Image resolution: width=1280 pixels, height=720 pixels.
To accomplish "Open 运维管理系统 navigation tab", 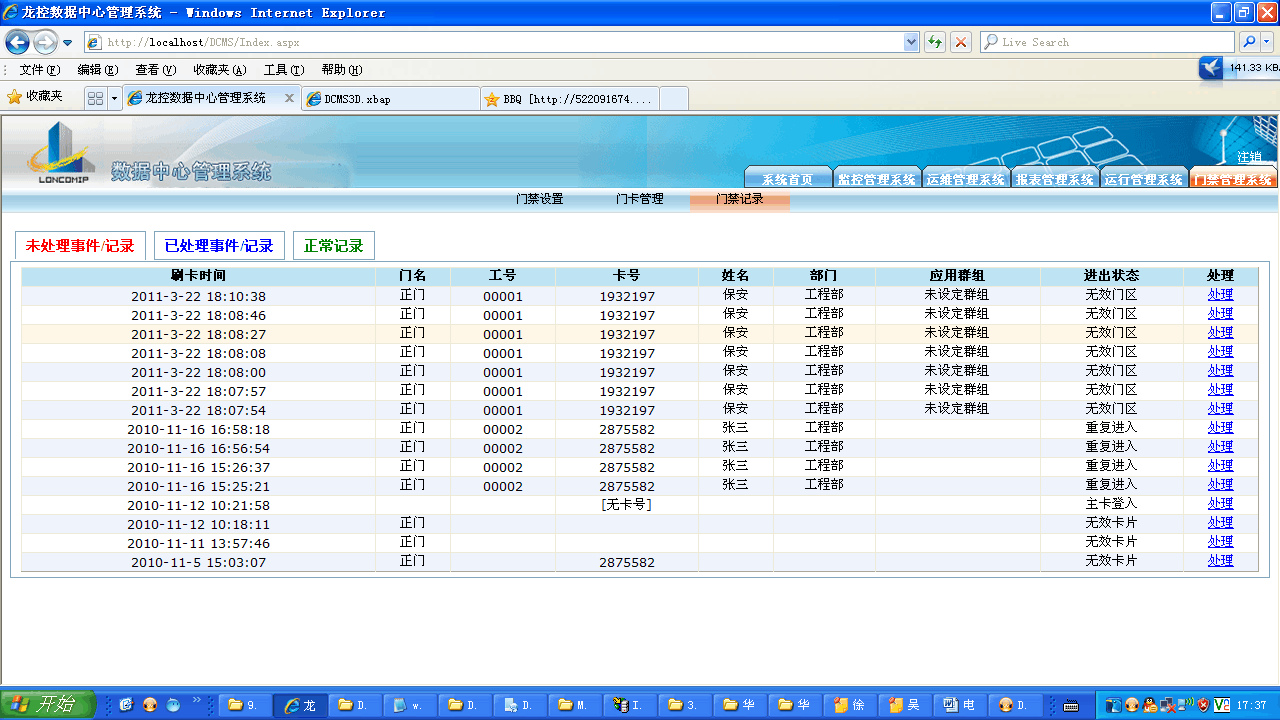I will click(x=966, y=178).
